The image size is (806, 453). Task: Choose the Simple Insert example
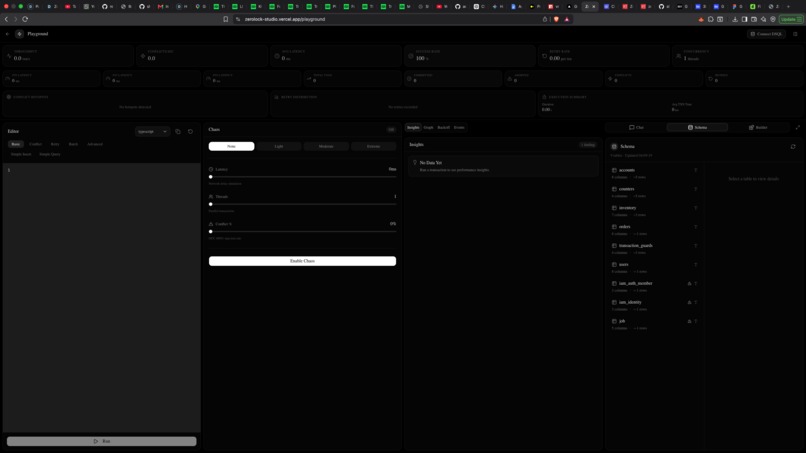pos(21,154)
